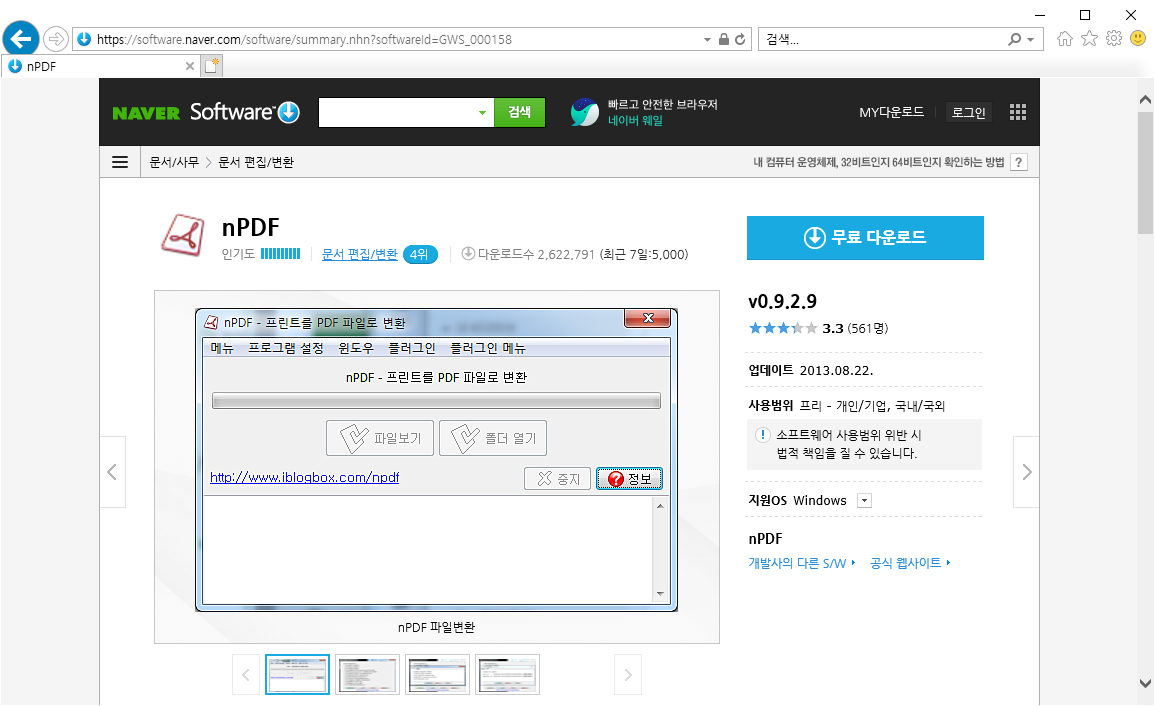
Task: Go to the 문서/사무 breadcrumb
Action: pyautogui.click(x=174, y=162)
